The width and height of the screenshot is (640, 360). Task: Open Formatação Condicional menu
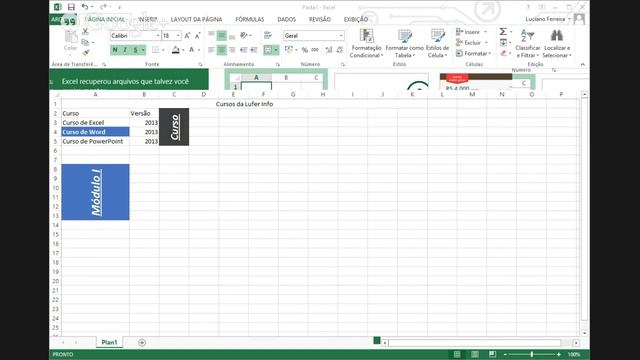pos(366,43)
